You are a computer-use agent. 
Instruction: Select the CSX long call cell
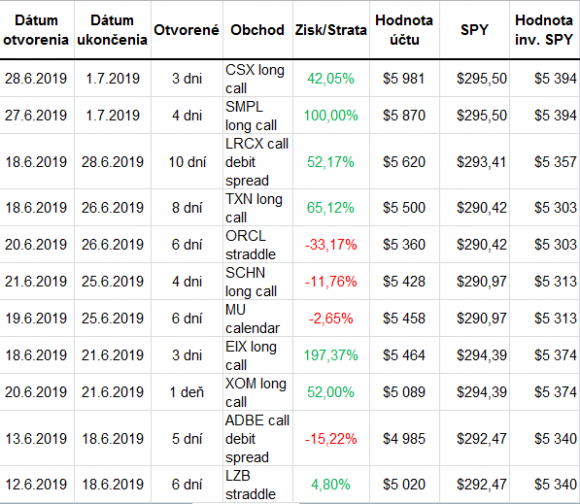[x=258, y=78]
